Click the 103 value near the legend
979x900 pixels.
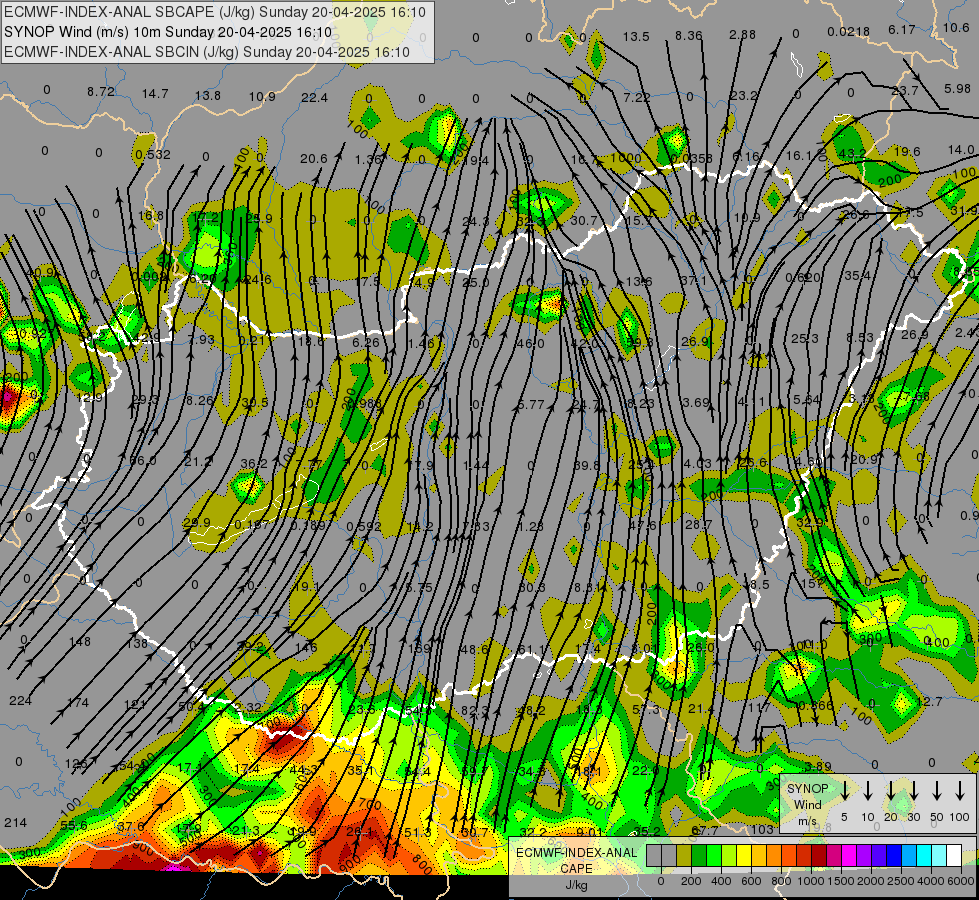pos(763,829)
